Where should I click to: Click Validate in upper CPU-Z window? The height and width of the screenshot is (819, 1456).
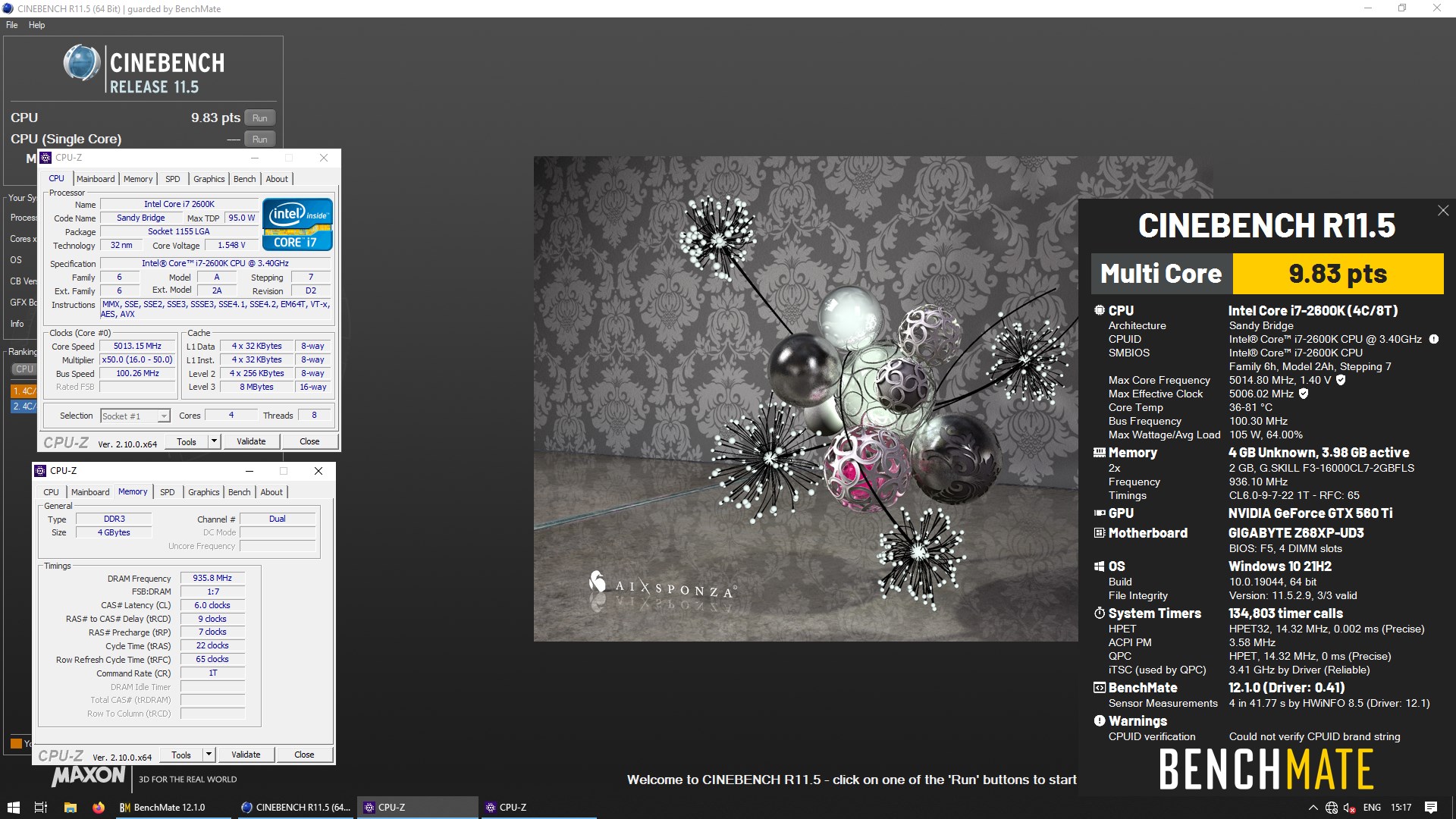click(x=251, y=441)
